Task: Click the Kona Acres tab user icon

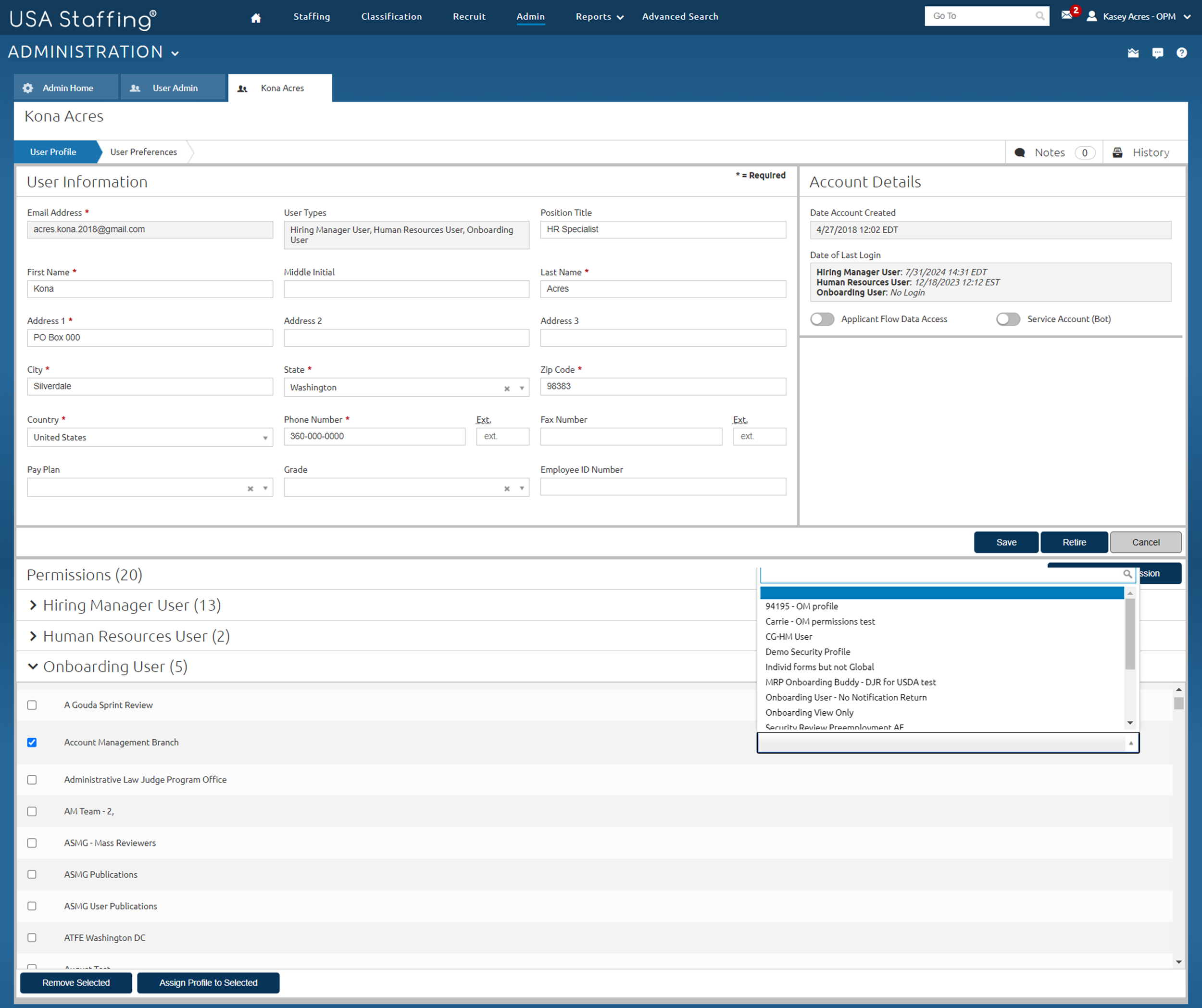Action: click(x=243, y=88)
